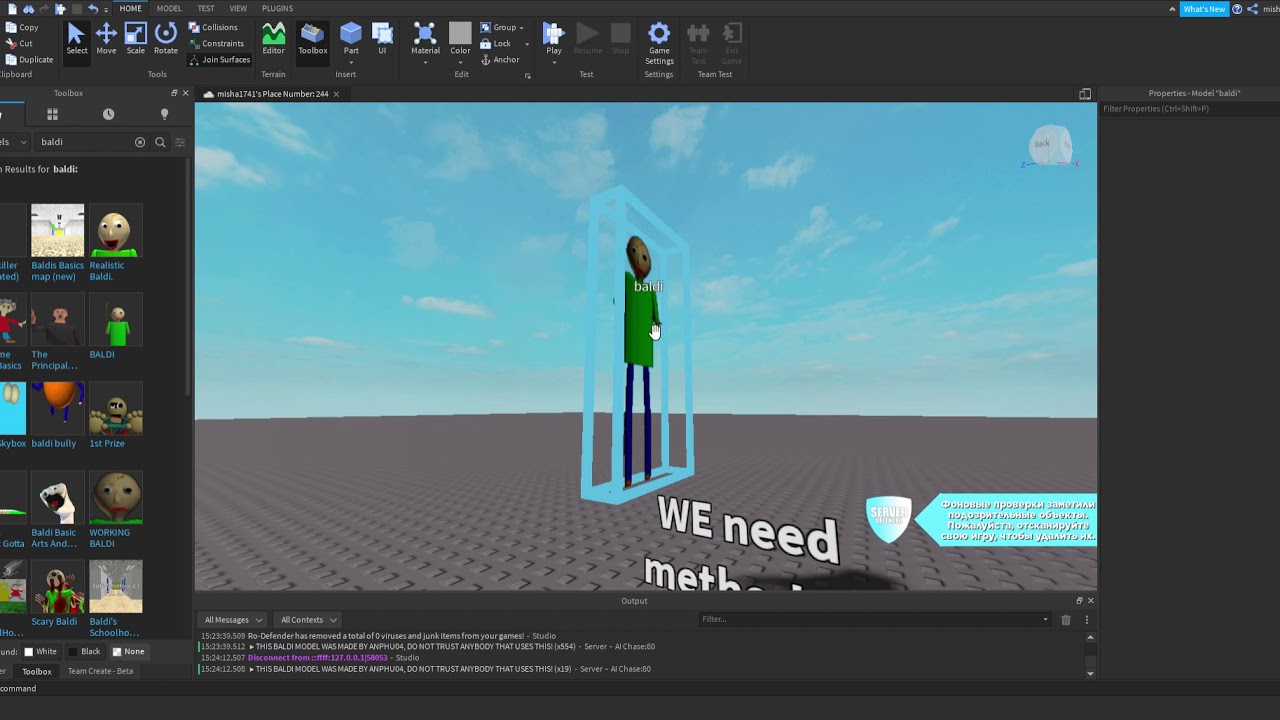Click the Filter Properties search field

1189,109
